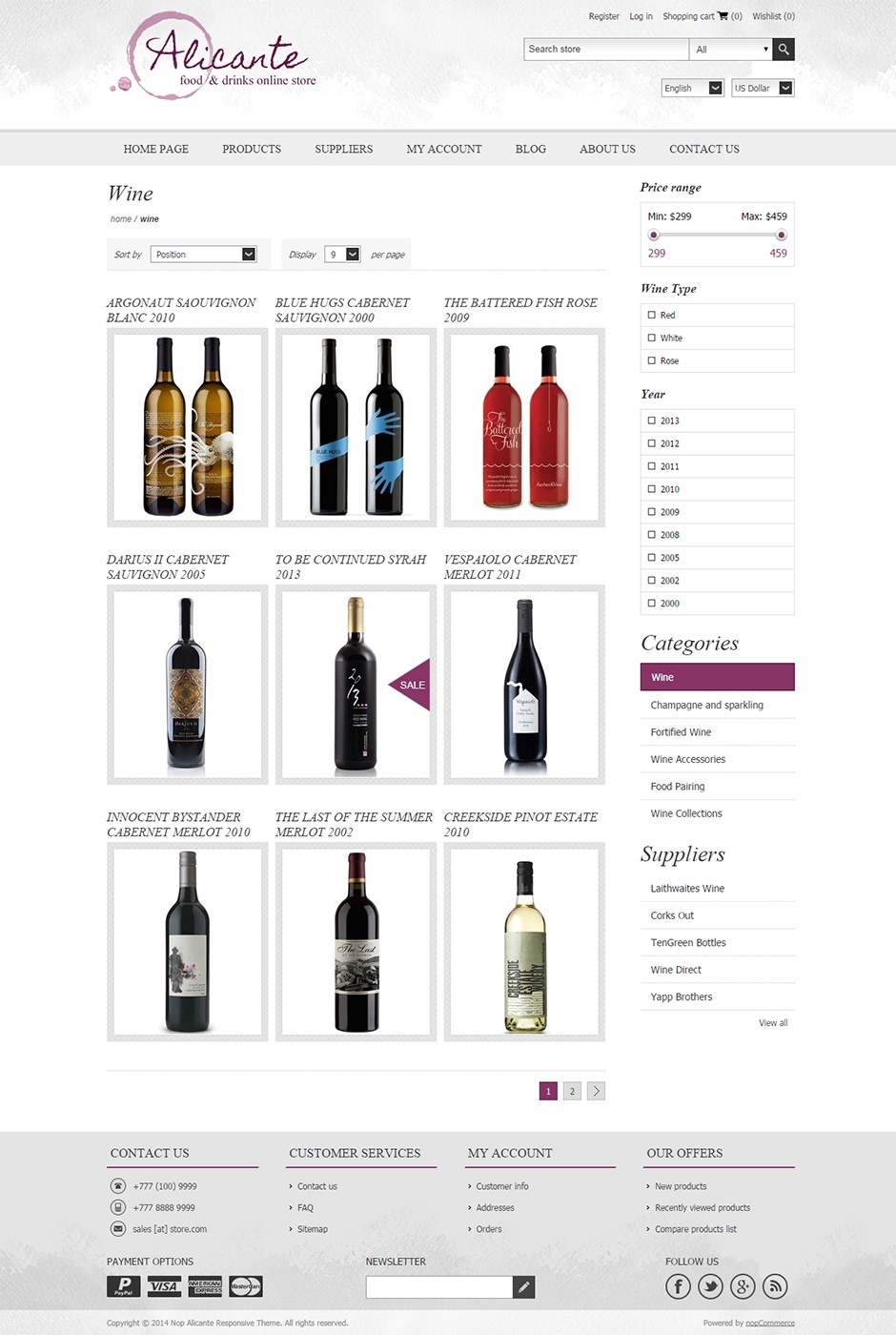Image resolution: width=896 pixels, height=1335 pixels.
Task: Go to the Blog menu item
Action: tap(531, 149)
